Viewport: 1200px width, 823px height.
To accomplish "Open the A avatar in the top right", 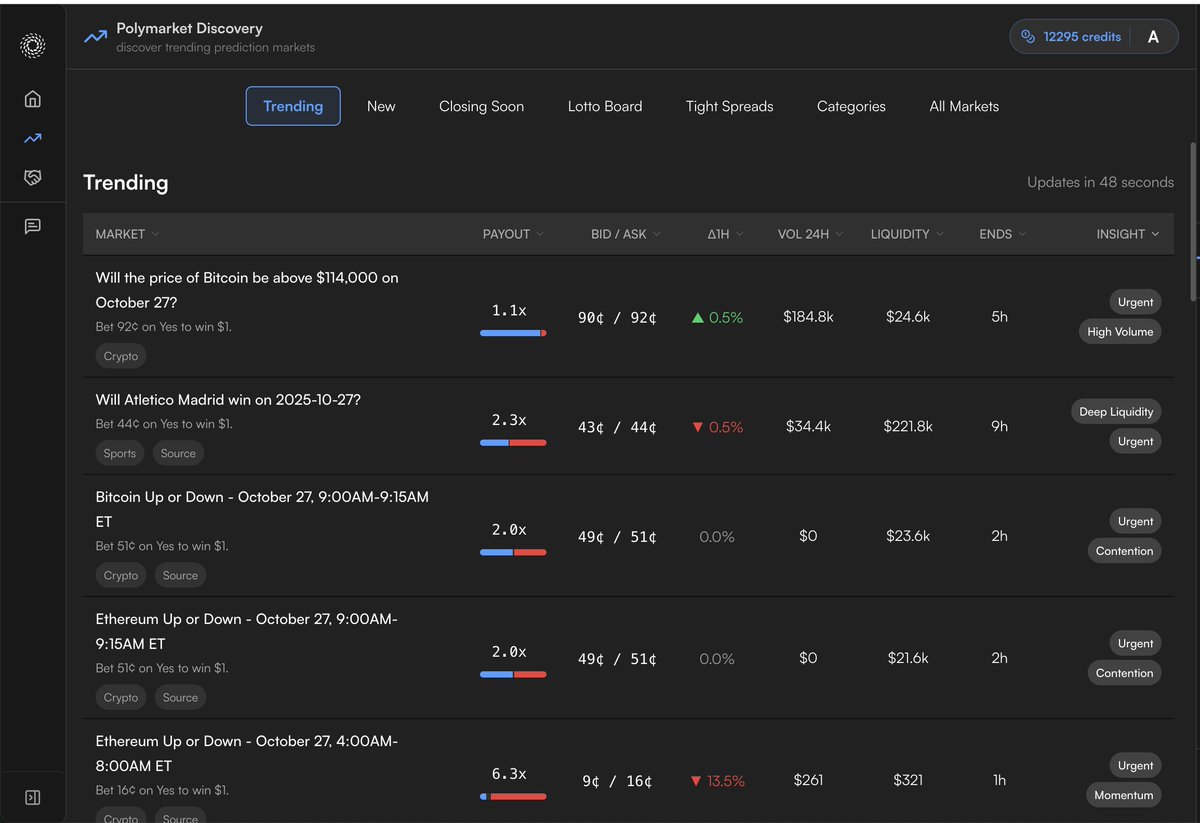I will click(1153, 36).
